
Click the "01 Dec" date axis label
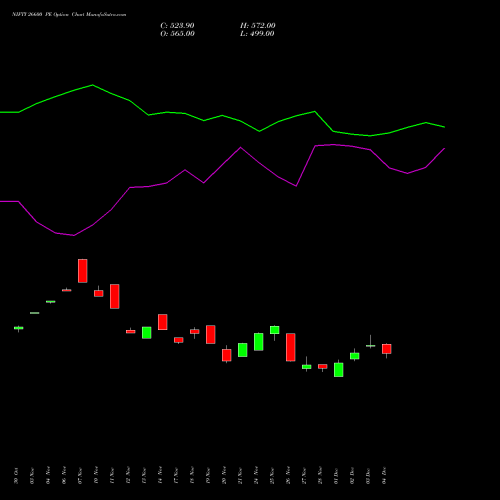[x=336, y=476]
